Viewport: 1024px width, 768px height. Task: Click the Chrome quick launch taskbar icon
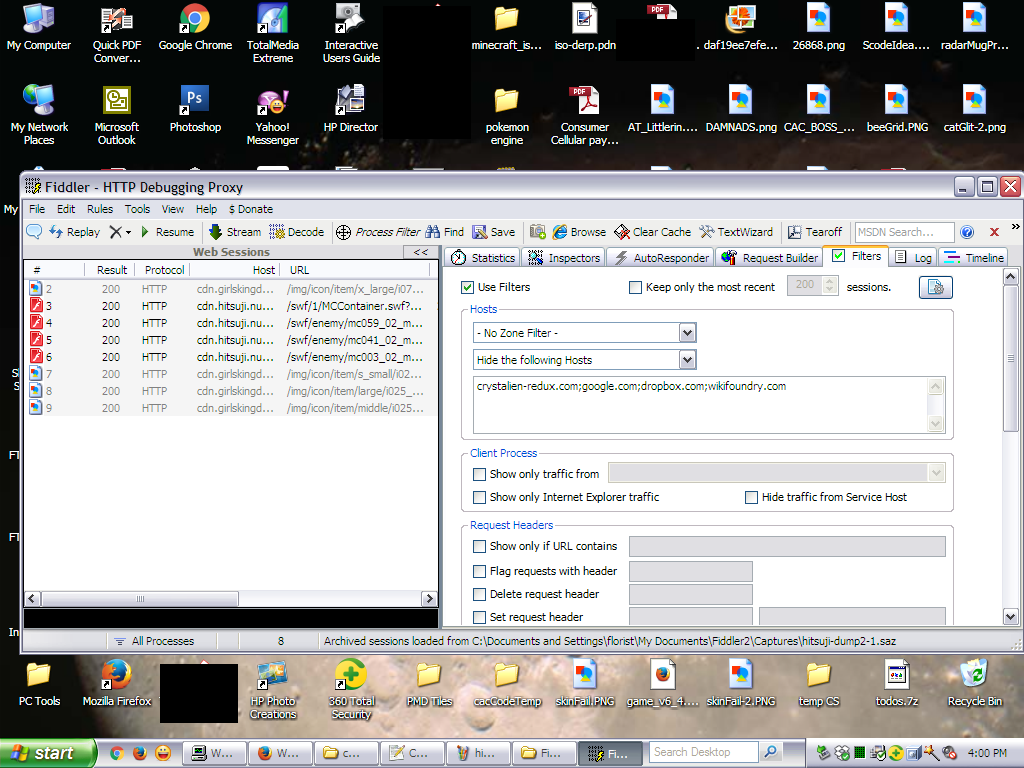(x=117, y=753)
